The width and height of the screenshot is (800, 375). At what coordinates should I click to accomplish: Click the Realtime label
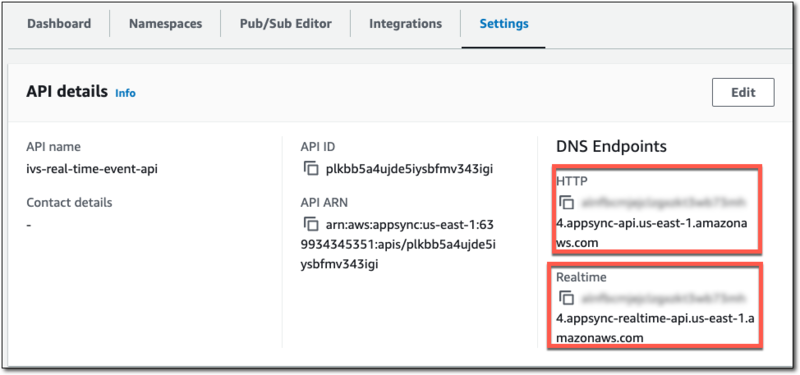click(581, 277)
